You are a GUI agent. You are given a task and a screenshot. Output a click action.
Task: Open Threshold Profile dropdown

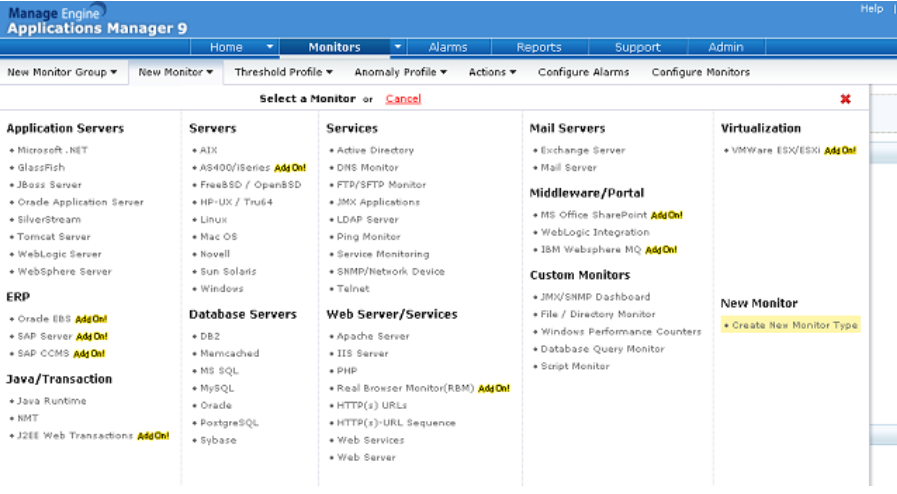[x=284, y=72]
